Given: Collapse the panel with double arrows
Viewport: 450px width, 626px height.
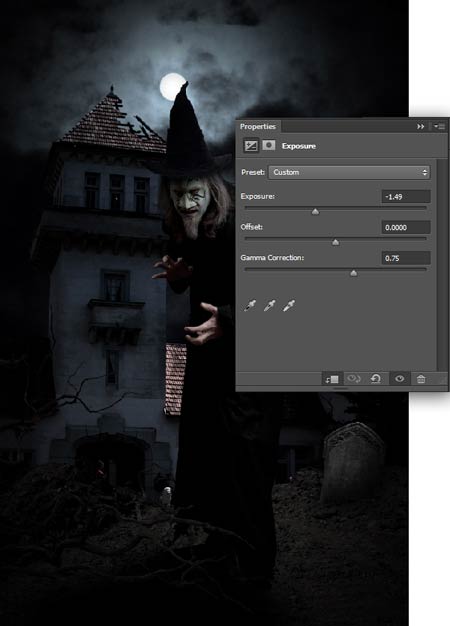Looking at the screenshot, I should tap(420, 127).
